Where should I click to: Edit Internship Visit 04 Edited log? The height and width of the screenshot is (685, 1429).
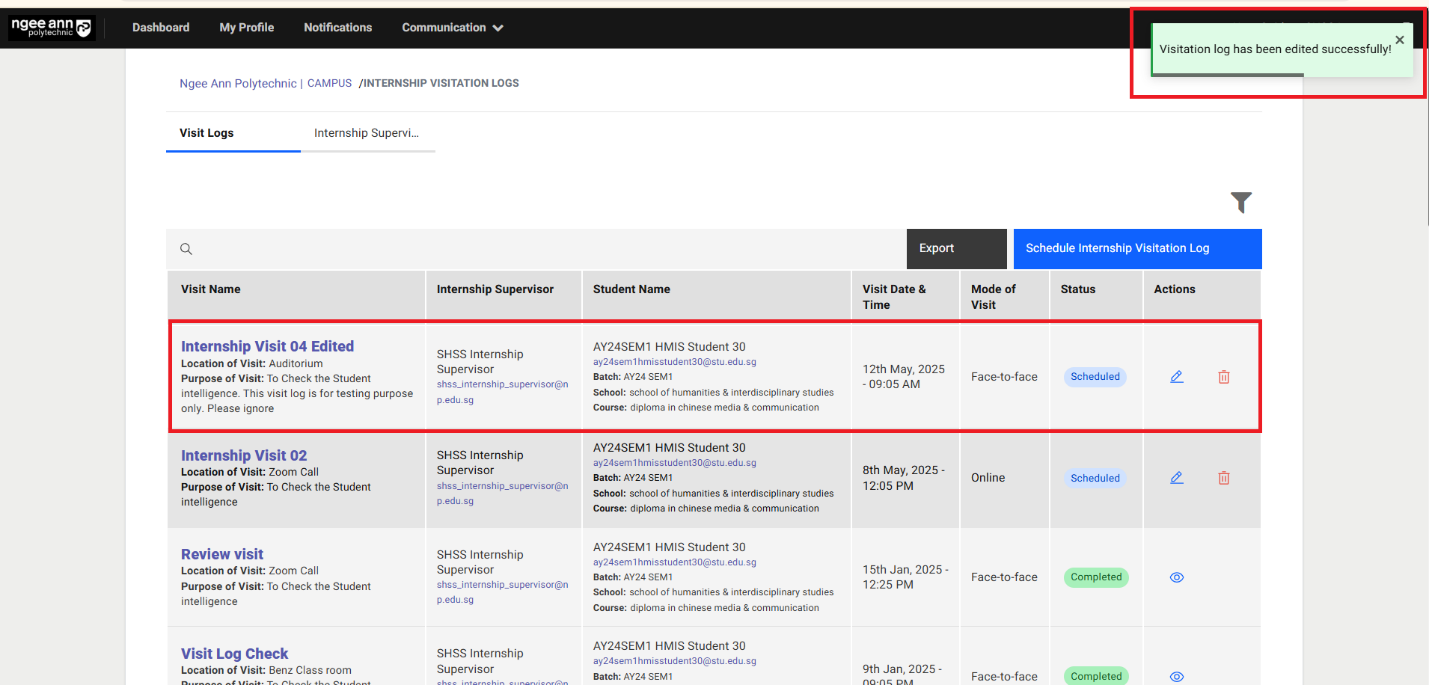tap(1176, 377)
